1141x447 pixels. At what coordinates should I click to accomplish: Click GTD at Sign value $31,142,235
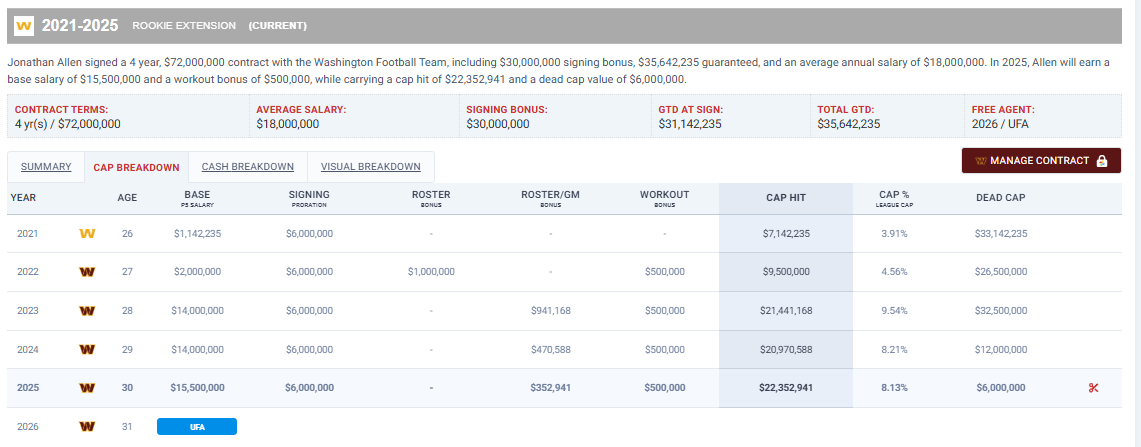pyautogui.click(x=689, y=124)
